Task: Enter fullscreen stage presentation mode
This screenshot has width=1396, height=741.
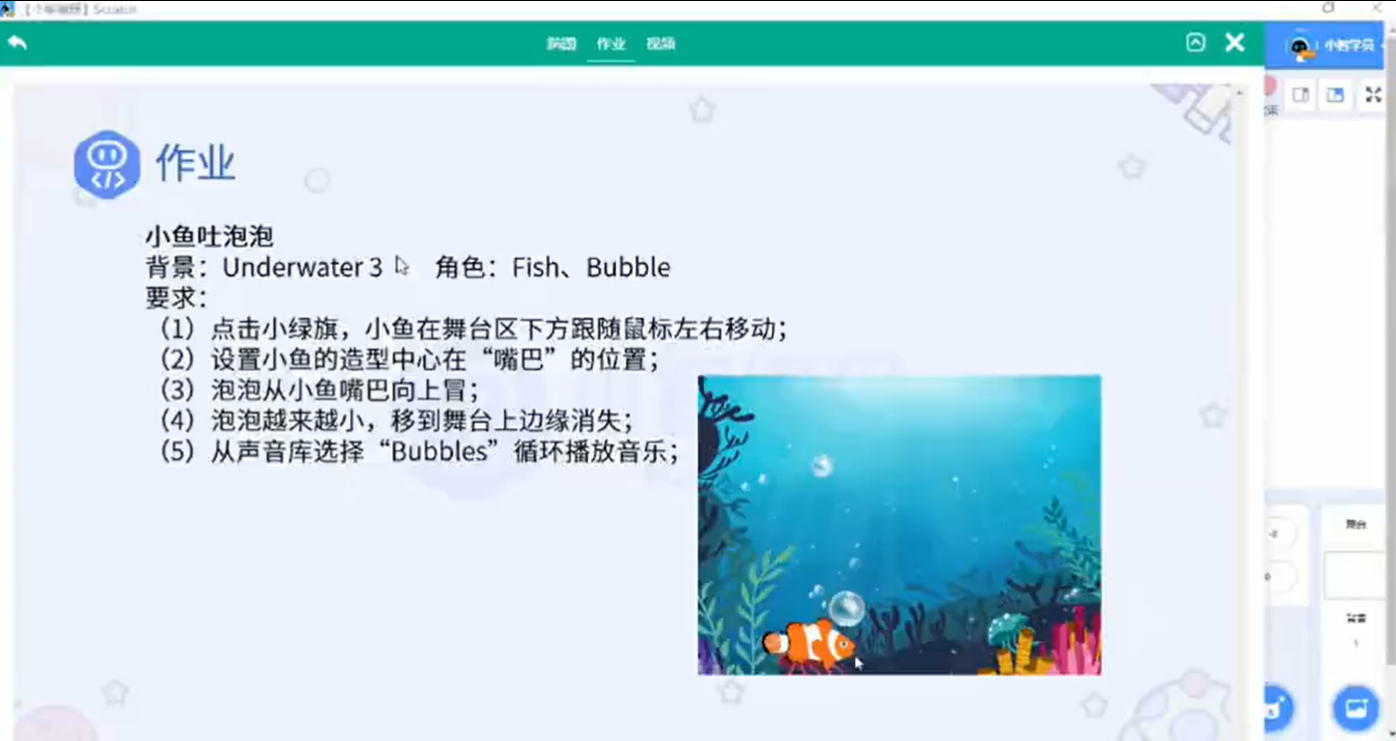Action: 1373,95
